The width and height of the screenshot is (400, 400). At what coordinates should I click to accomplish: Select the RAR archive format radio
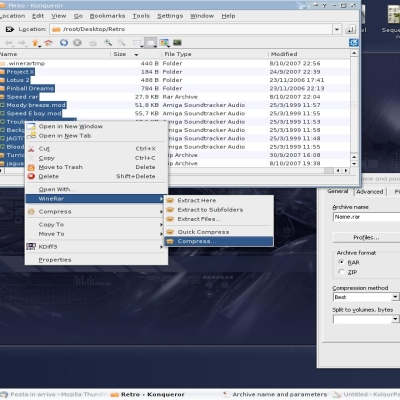[x=341, y=262]
